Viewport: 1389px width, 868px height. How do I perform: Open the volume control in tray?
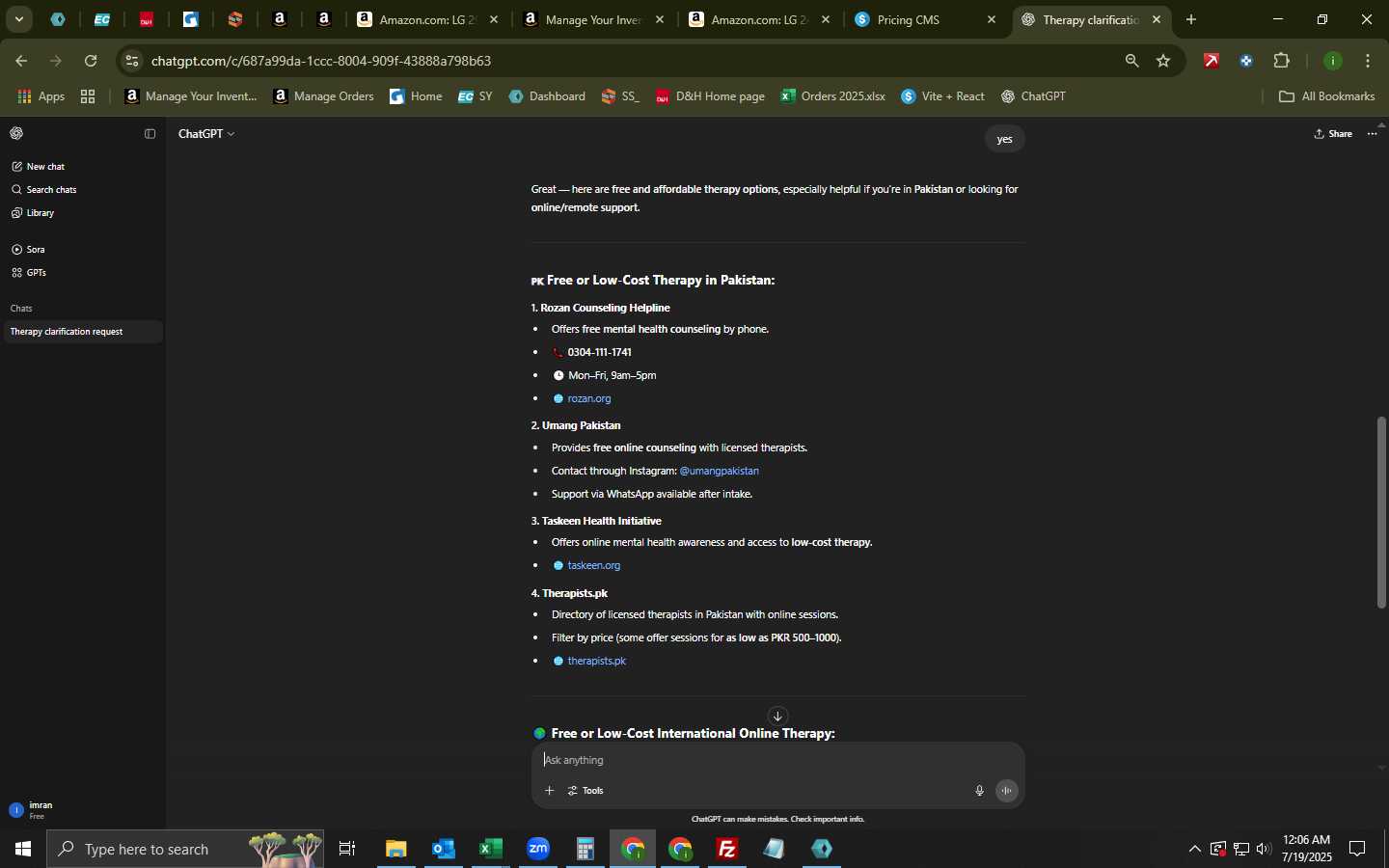pyautogui.click(x=1265, y=850)
